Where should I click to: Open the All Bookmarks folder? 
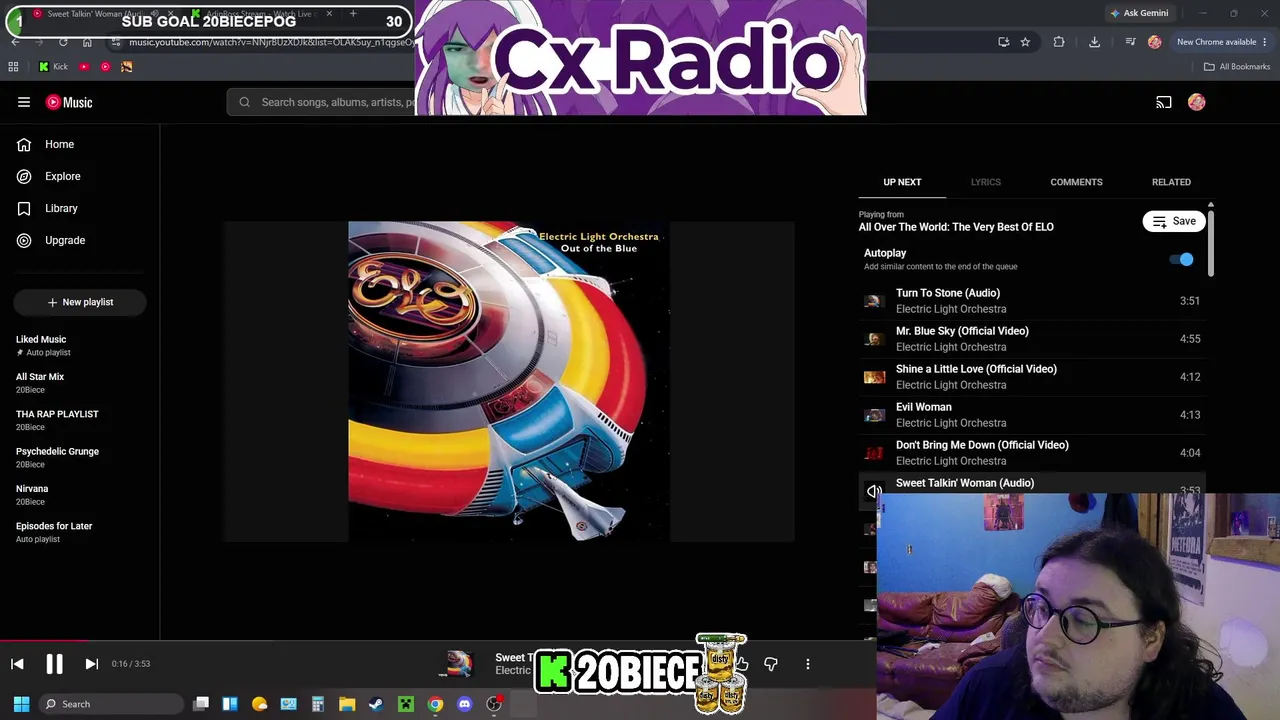[x=1237, y=67]
